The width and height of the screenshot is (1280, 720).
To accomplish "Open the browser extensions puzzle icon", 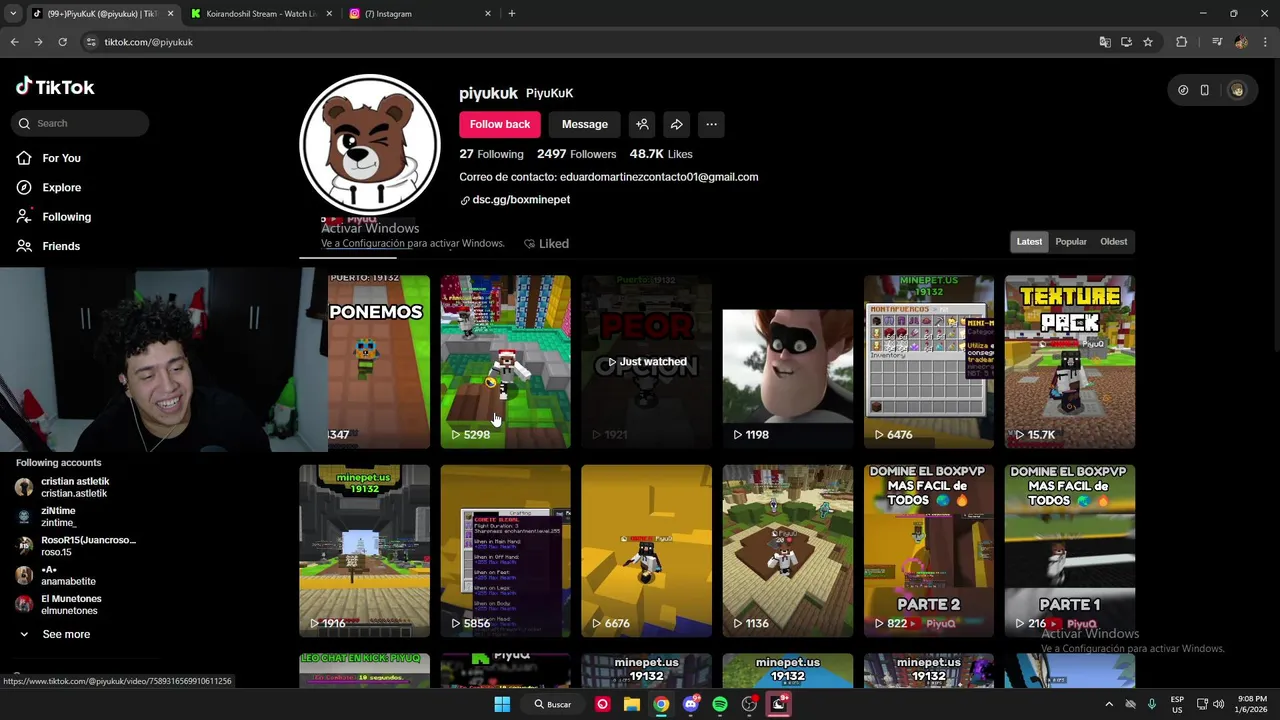I will (1182, 42).
